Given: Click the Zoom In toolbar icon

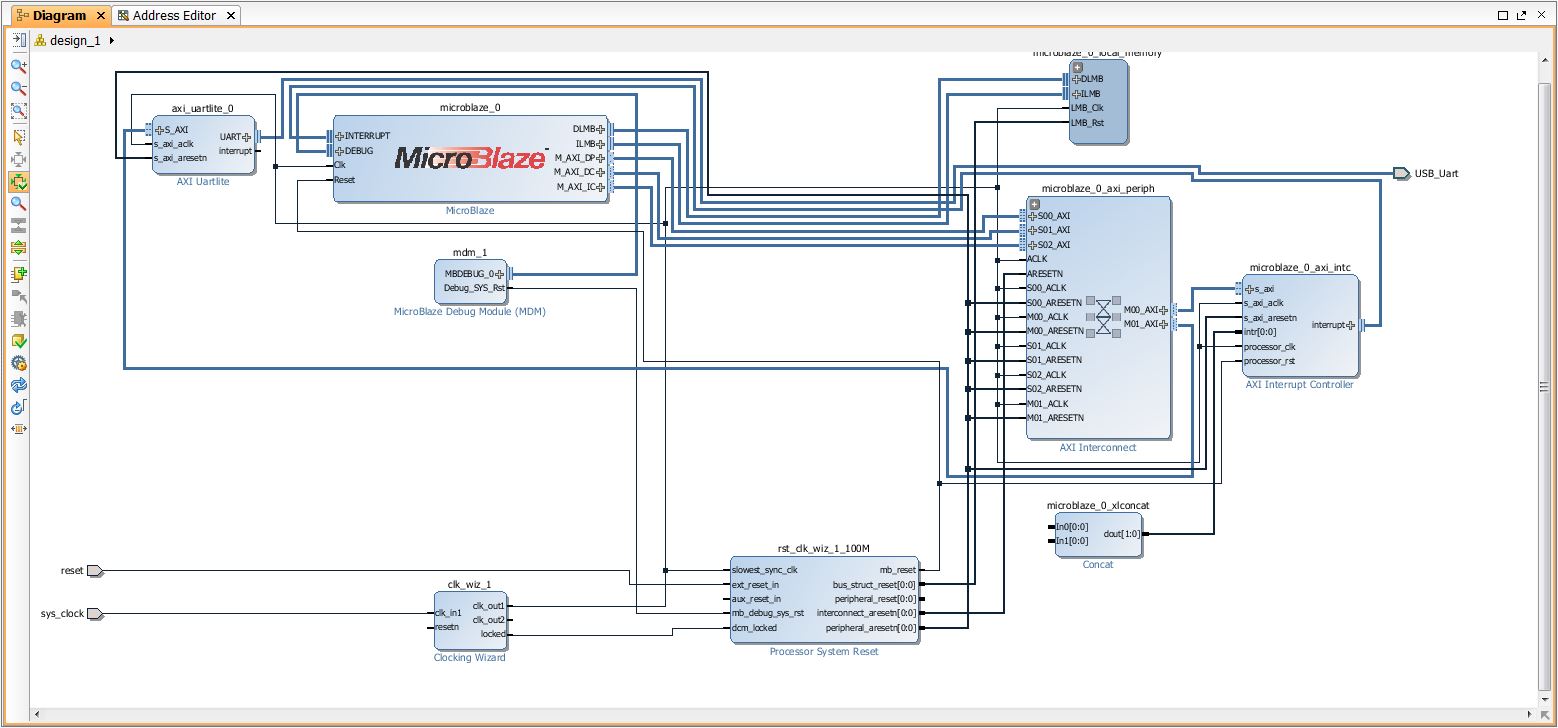Looking at the screenshot, I should coord(18,66).
